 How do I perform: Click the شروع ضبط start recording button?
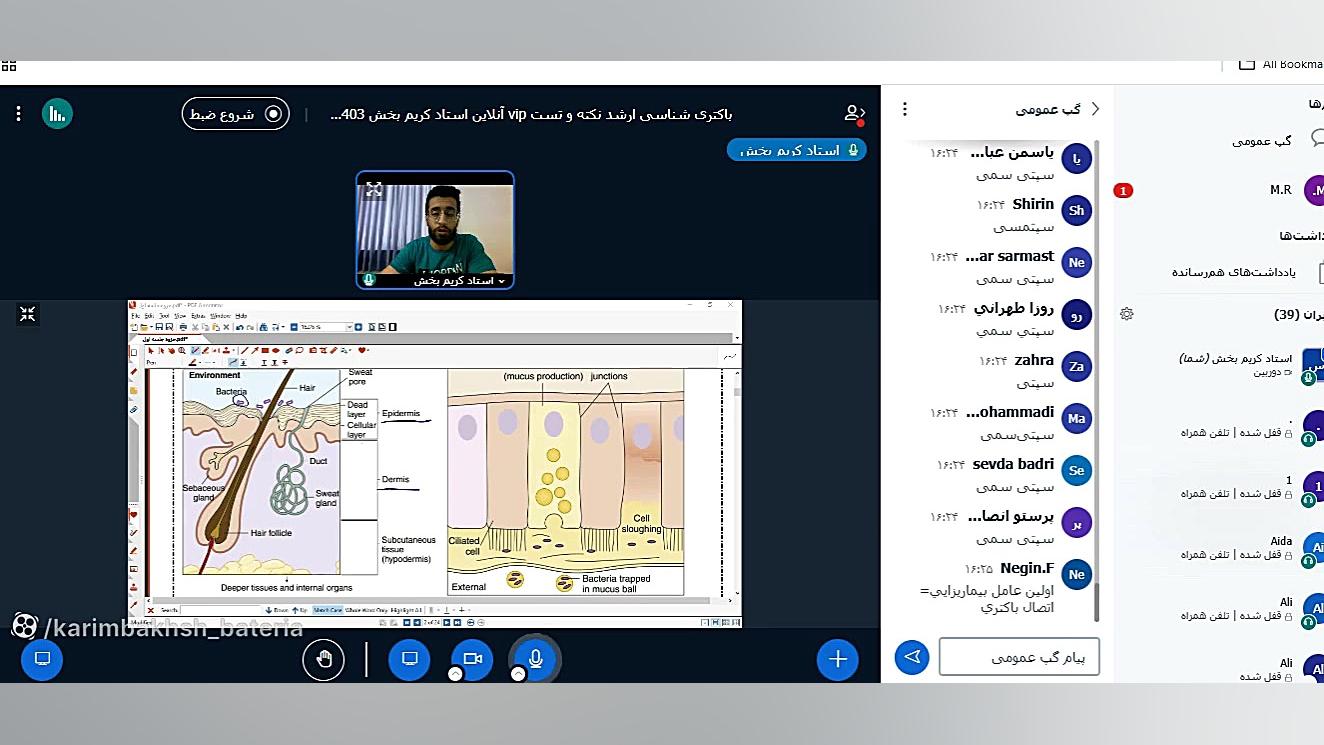pos(236,114)
